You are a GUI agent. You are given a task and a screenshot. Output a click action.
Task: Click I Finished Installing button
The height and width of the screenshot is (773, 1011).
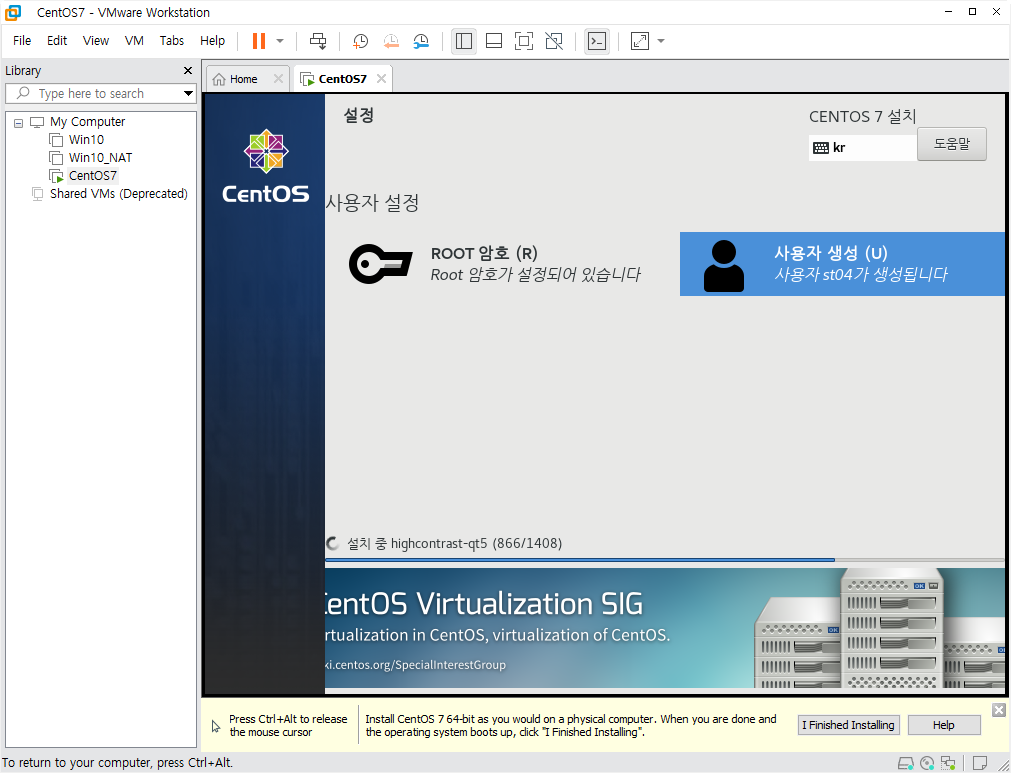coord(848,725)
